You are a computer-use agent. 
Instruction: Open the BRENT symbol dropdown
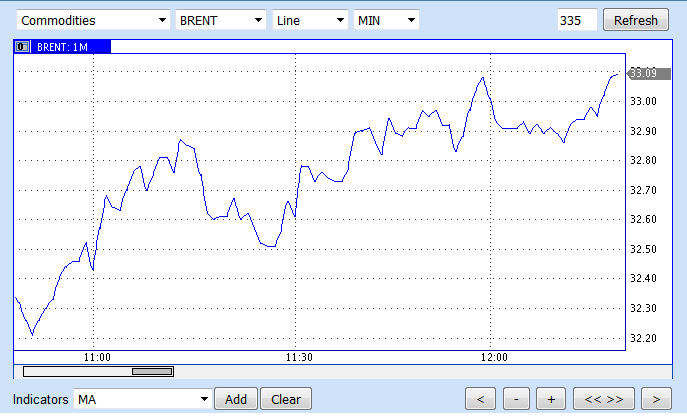tap(221, 20)
